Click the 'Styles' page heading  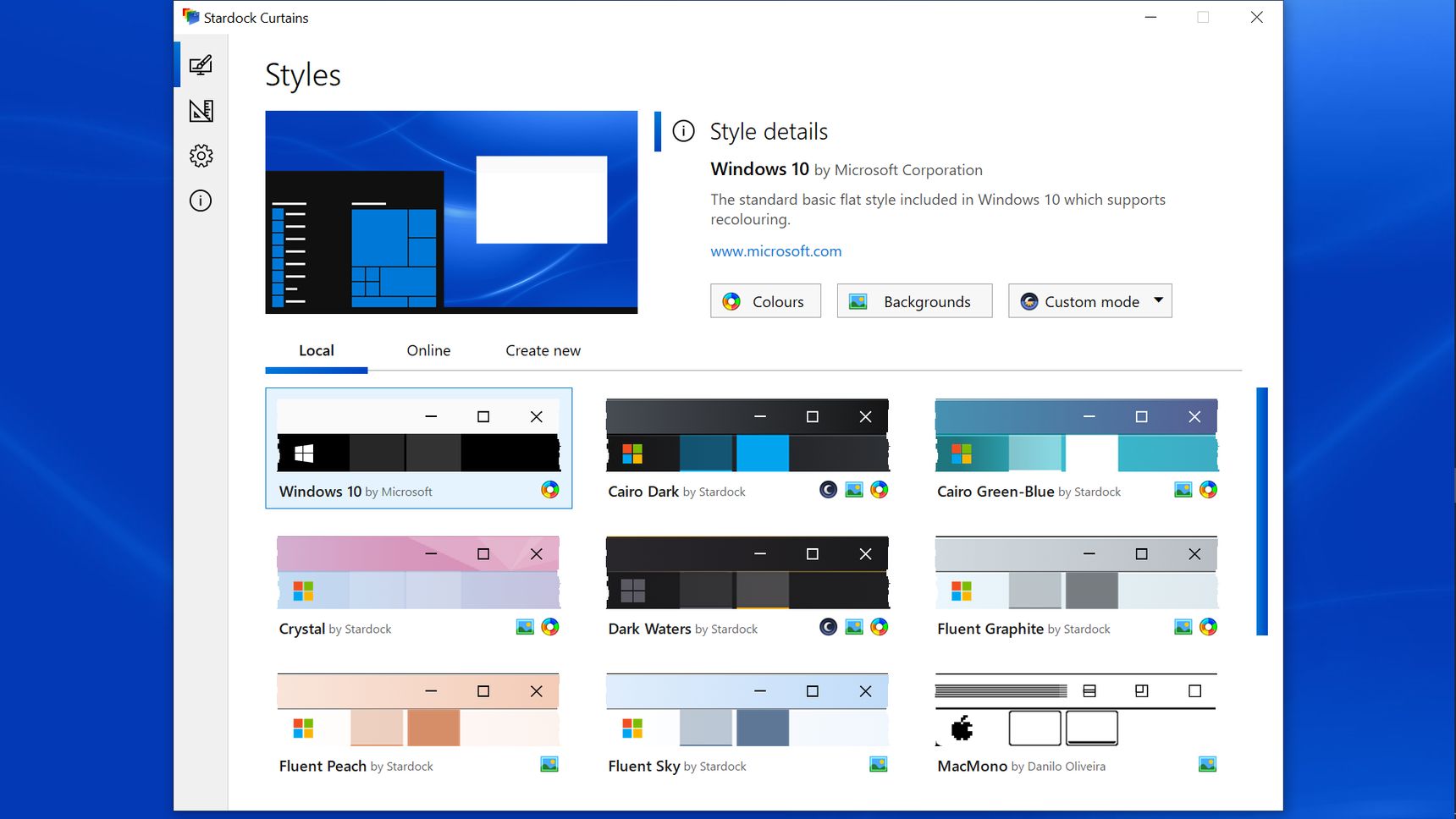pos(303,75)
